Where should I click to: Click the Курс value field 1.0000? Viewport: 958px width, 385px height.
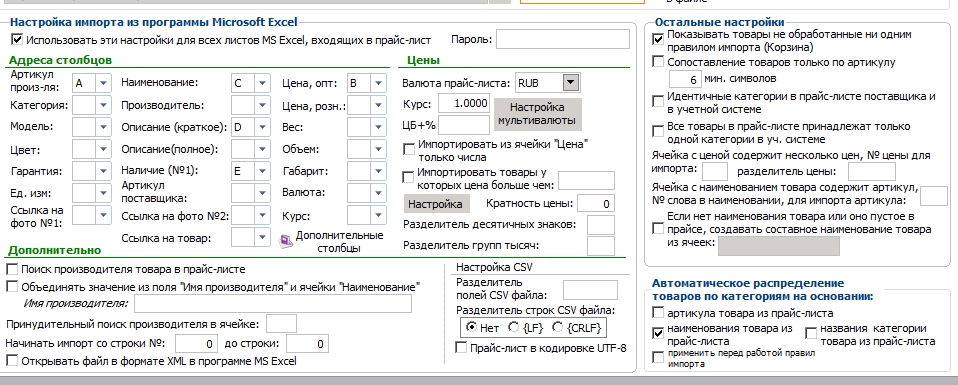[464, 103]
